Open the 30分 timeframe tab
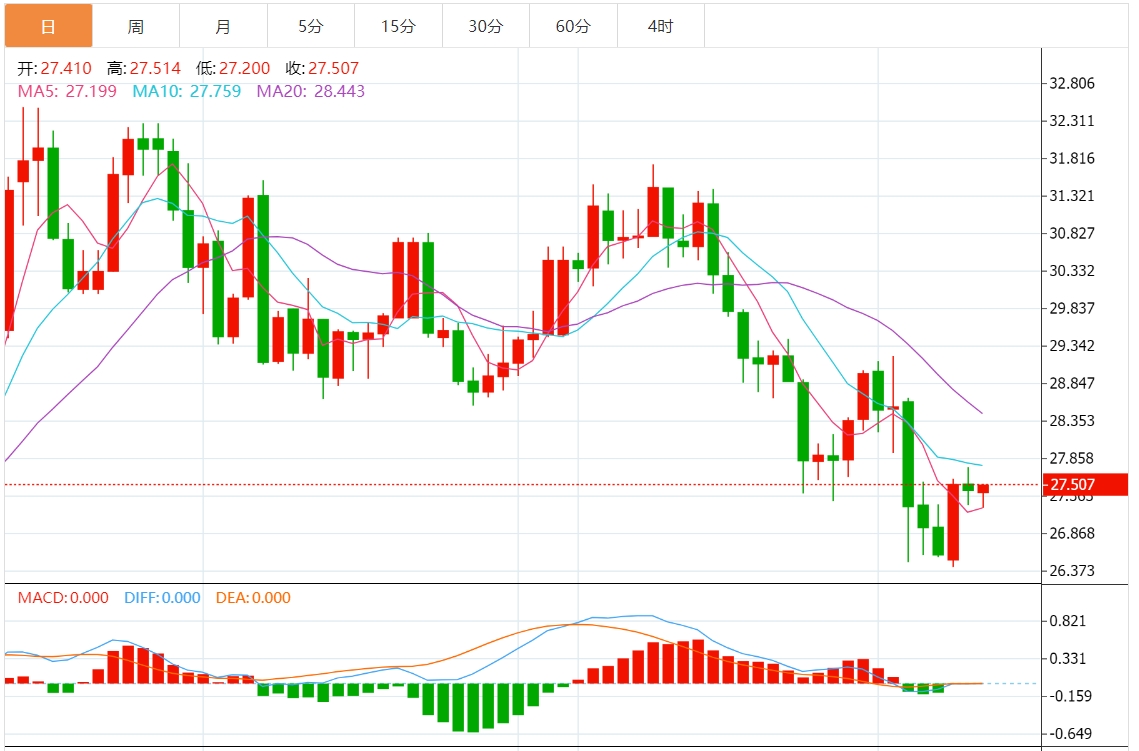 [x=486, y=26]
